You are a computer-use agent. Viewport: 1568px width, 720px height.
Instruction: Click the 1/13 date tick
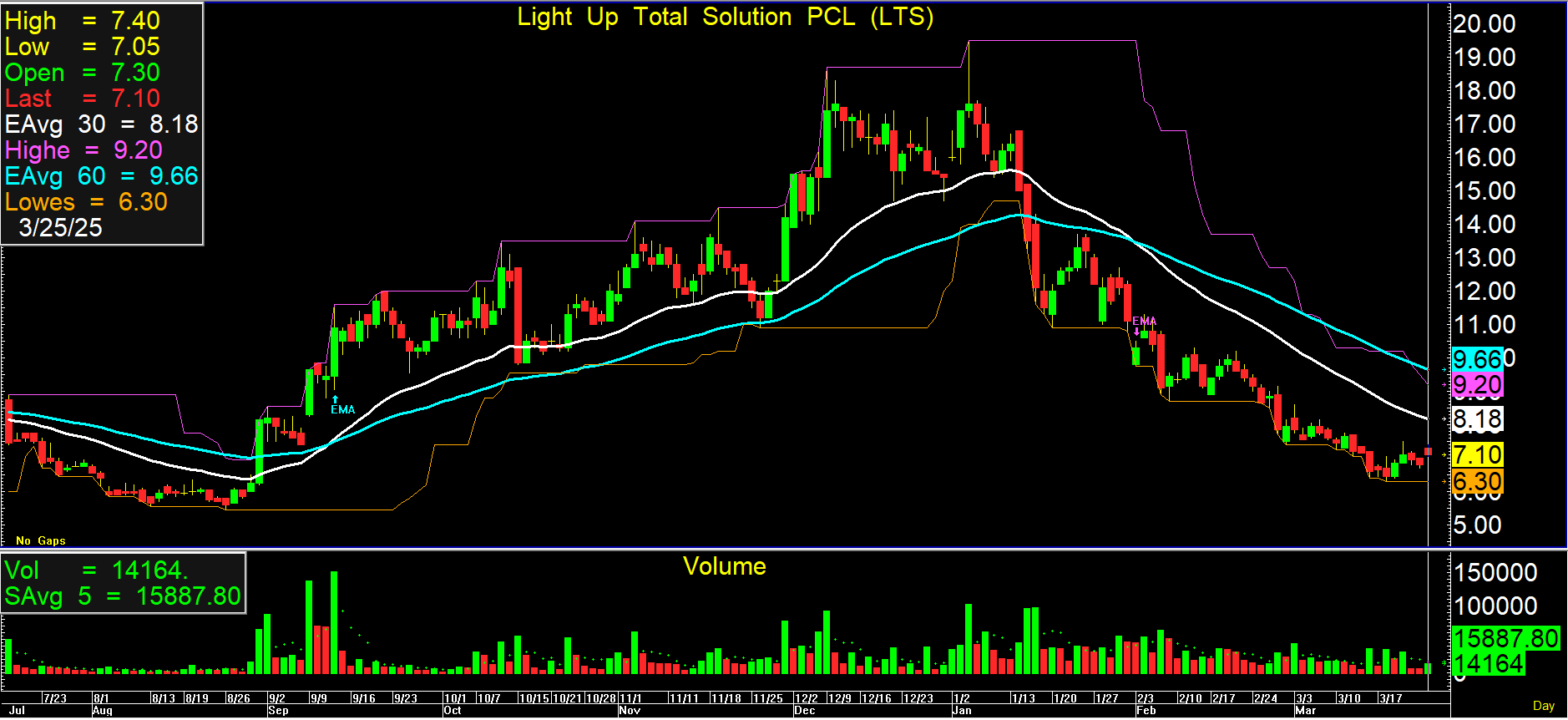(1024, 698)
